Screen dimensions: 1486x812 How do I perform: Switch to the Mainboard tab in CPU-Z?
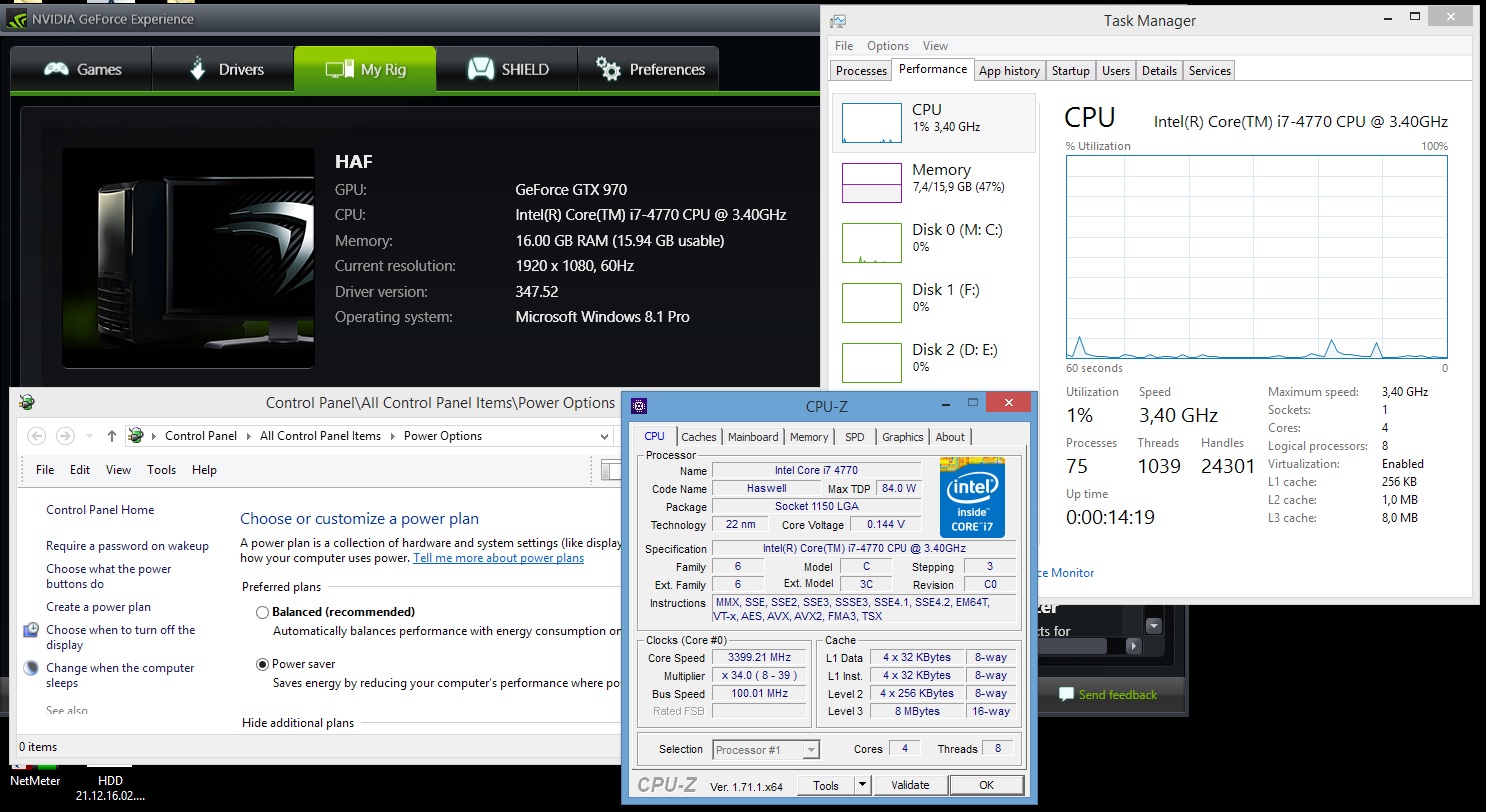point(753,437)
